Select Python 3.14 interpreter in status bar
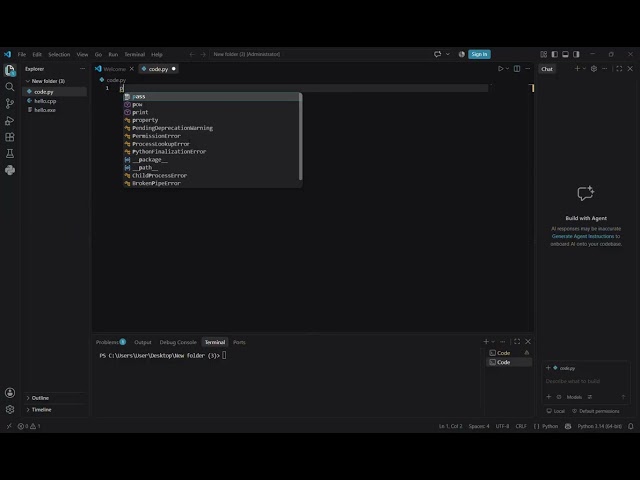640x480 pixels. [x=600, y=426]
